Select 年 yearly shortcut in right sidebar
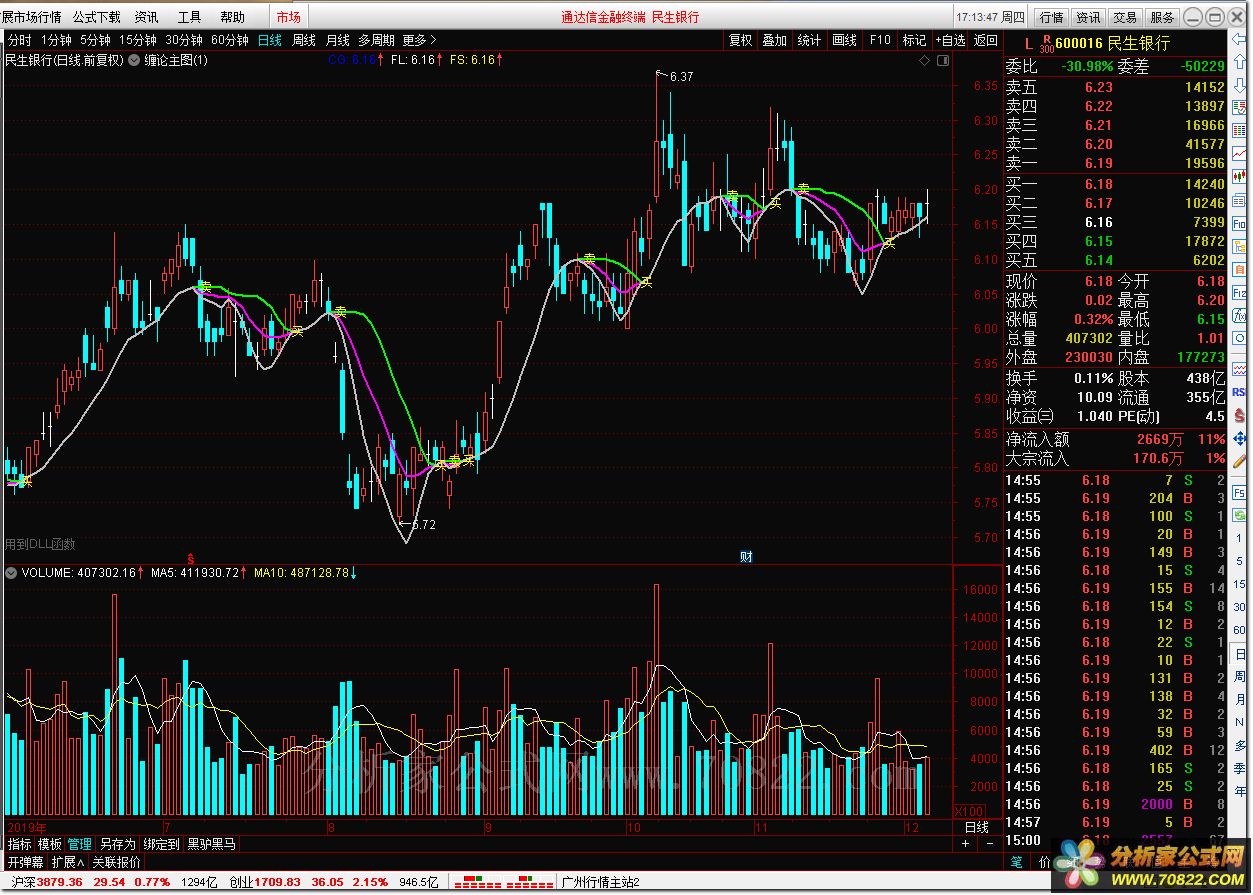1253x895 pixels. [x=1238, y=791]
